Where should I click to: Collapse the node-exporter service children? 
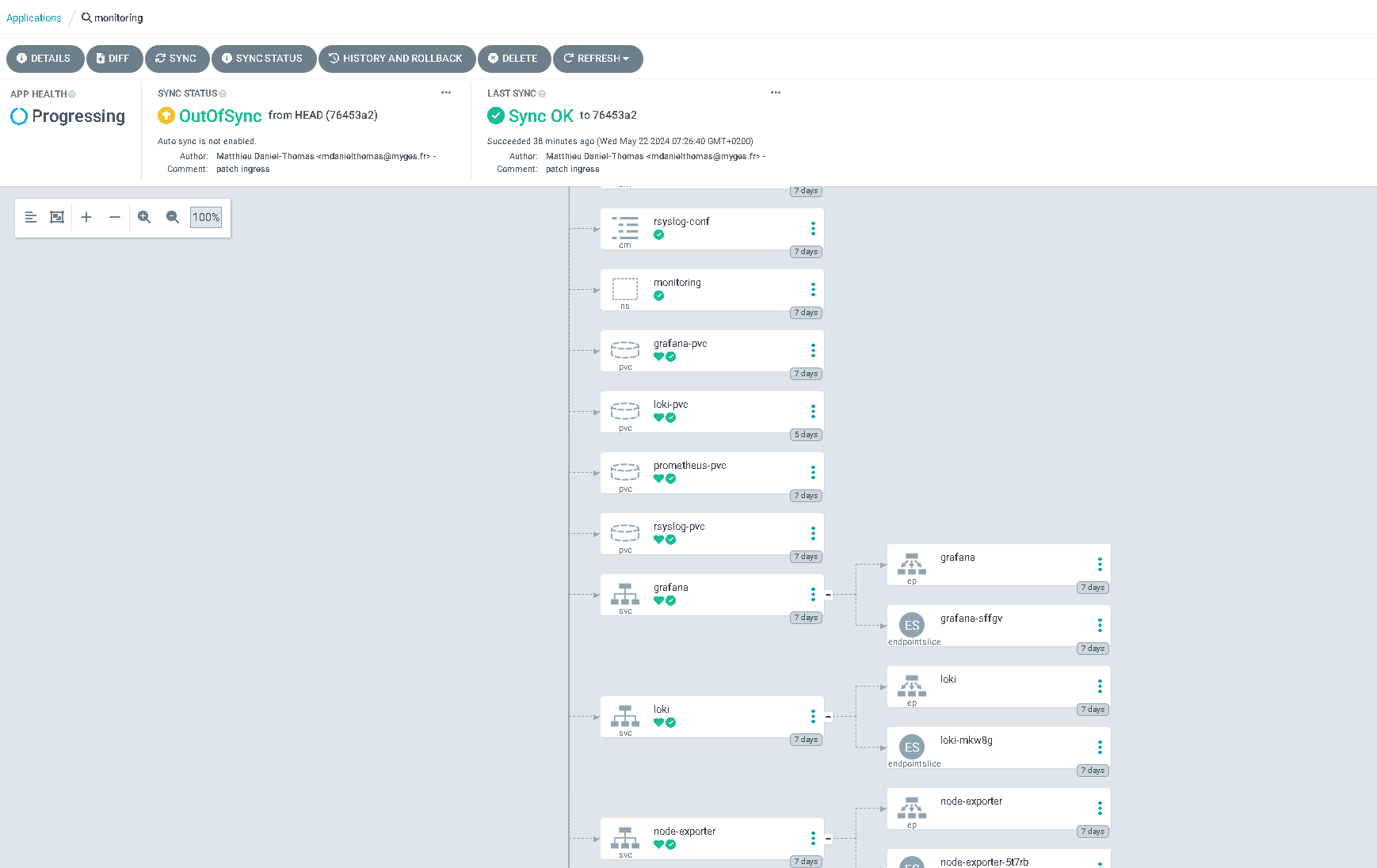tap(828, 839)
